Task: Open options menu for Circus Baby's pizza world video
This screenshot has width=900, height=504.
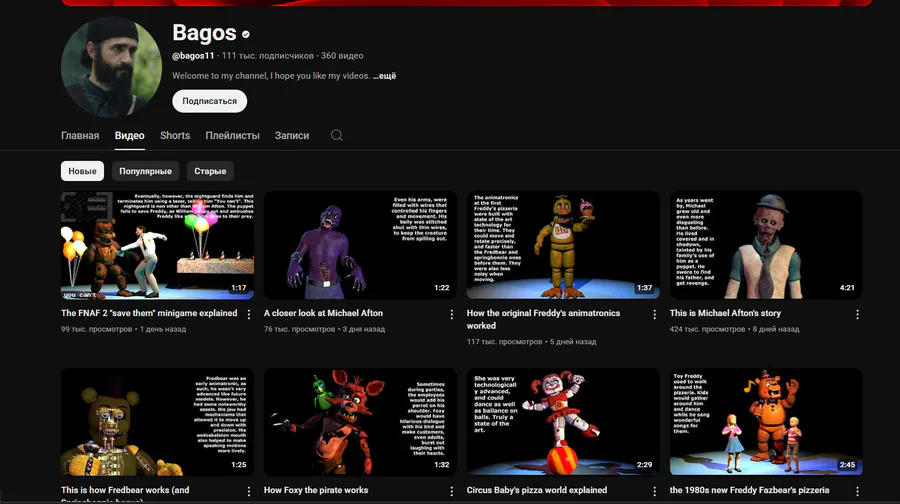Action: pyautogui.click(x=654, y=491)
